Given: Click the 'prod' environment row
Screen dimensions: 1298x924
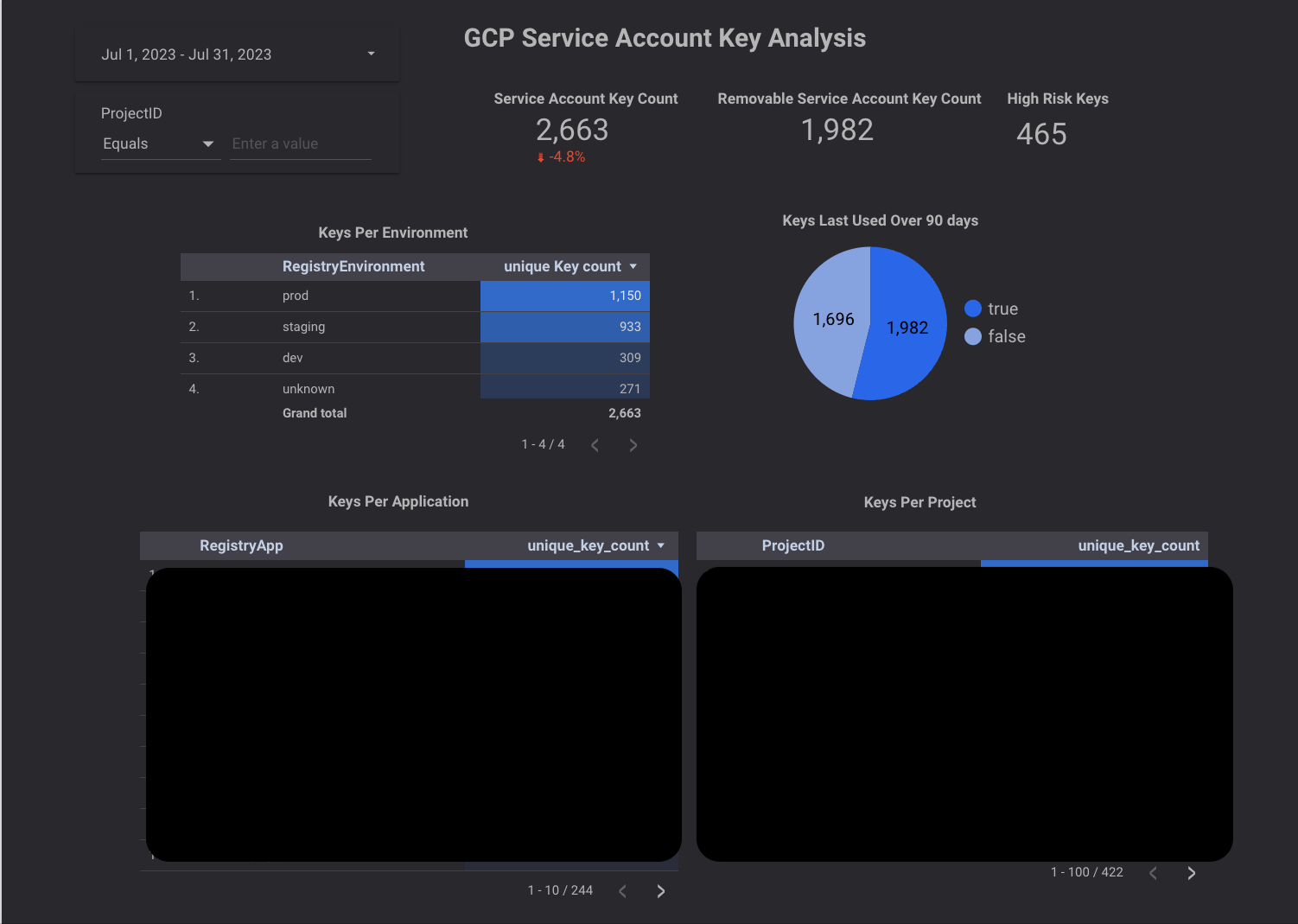Looking at the screenshot, I should point(415,296).
